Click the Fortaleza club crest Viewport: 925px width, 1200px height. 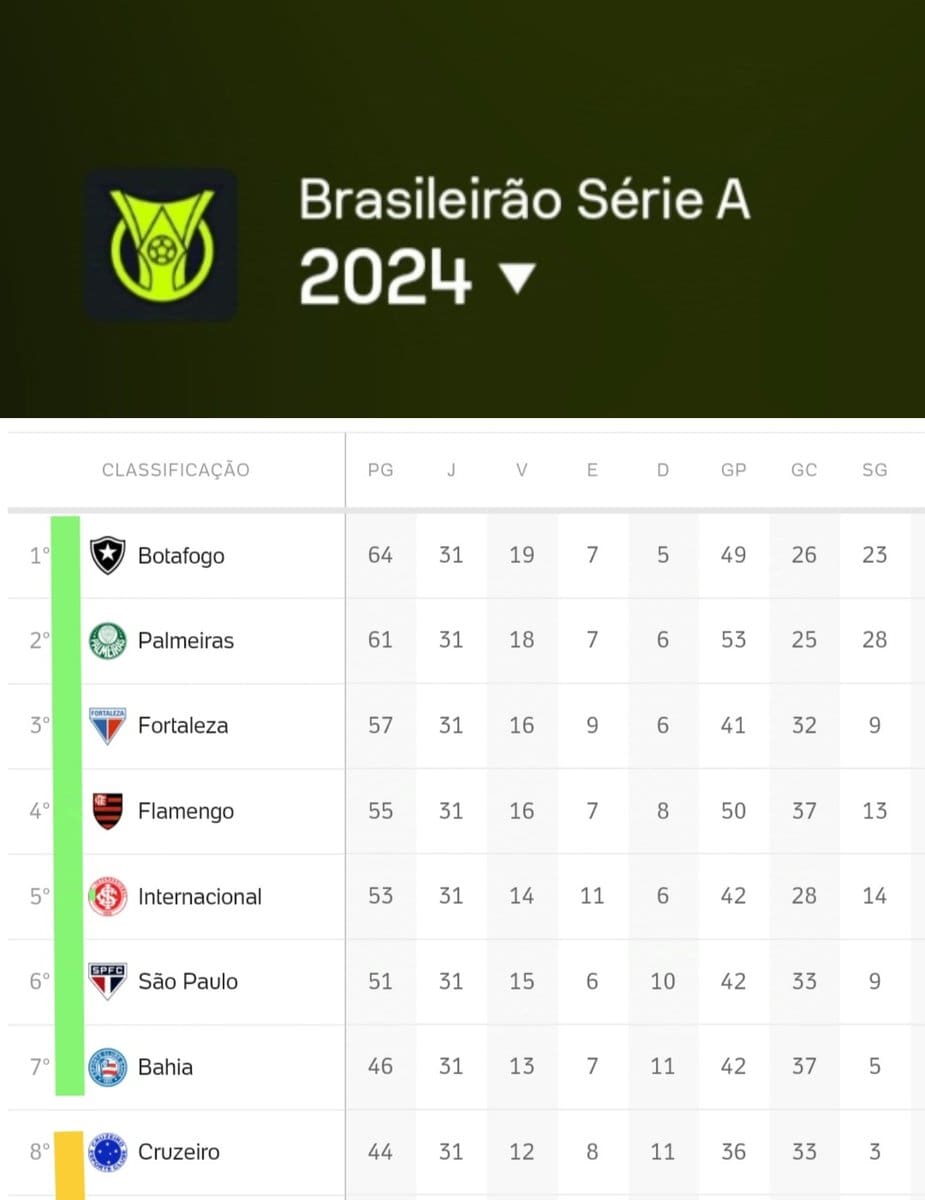[x=108, y=725]
